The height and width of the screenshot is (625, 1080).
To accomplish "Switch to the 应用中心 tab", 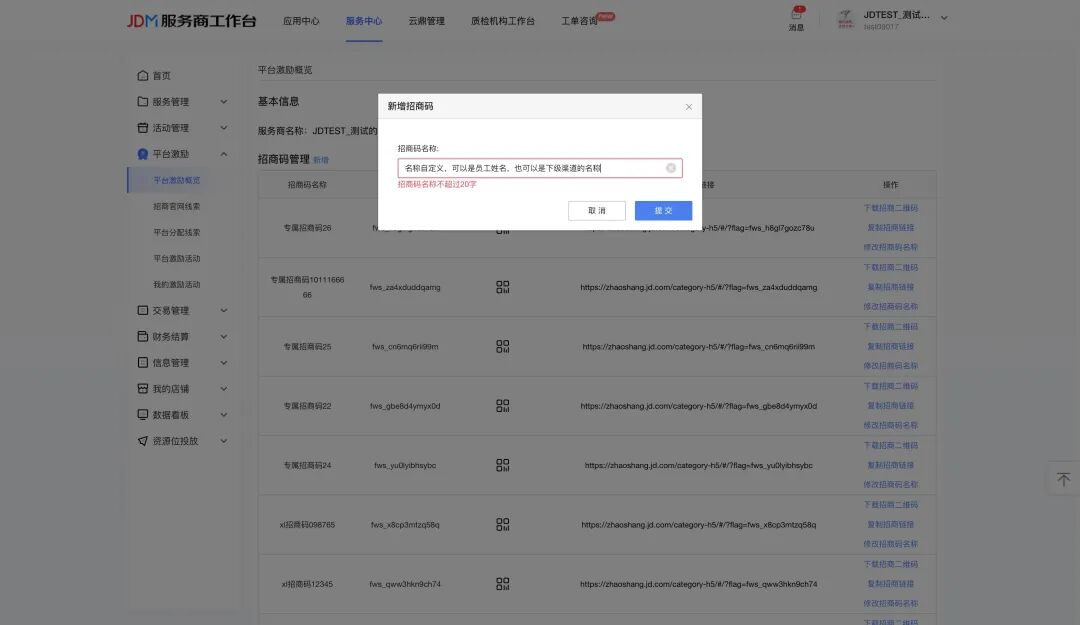I will click(x=301, y=21).
